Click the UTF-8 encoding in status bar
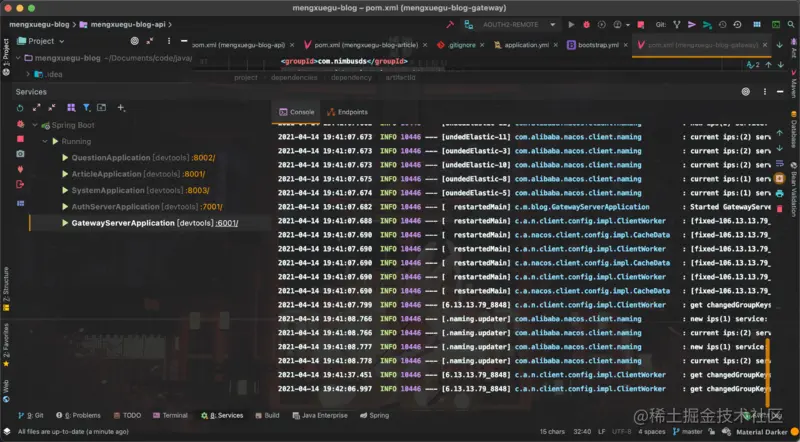Screen dimensions: 800x442 [x=621, y=432]
